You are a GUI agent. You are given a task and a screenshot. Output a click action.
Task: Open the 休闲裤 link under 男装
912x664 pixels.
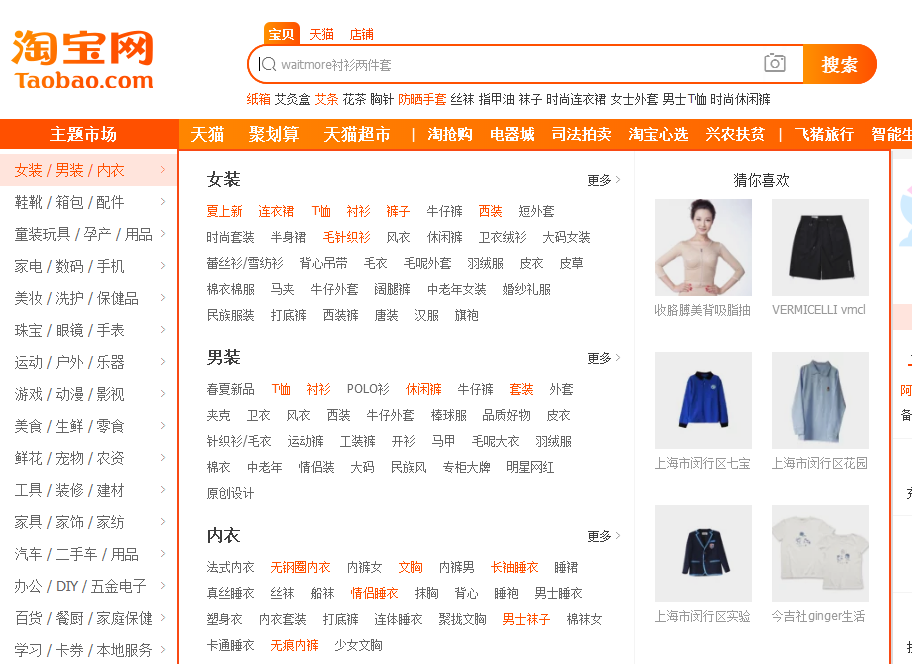[x=423, y=389]
